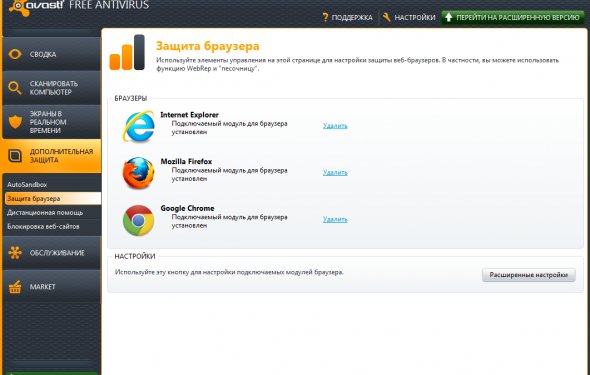This screenshot has width=590, height=375.
Task: Click the avast! logo icon
Action: 20,8
